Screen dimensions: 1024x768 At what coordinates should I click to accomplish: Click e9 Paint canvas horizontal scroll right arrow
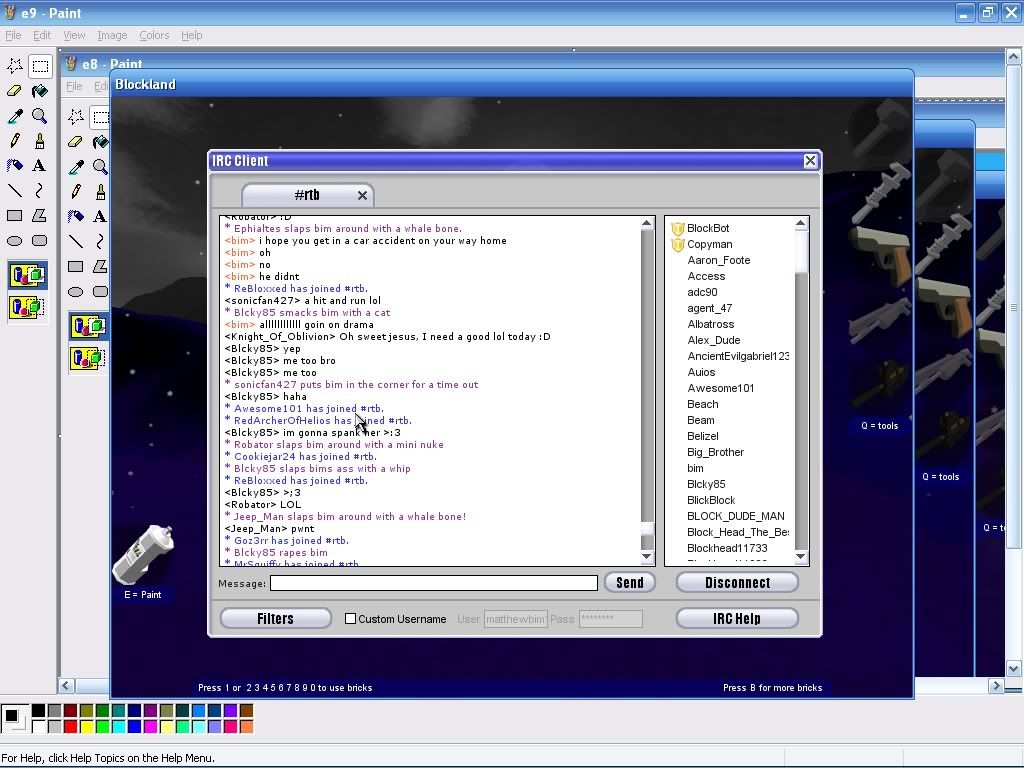[996, 685]
